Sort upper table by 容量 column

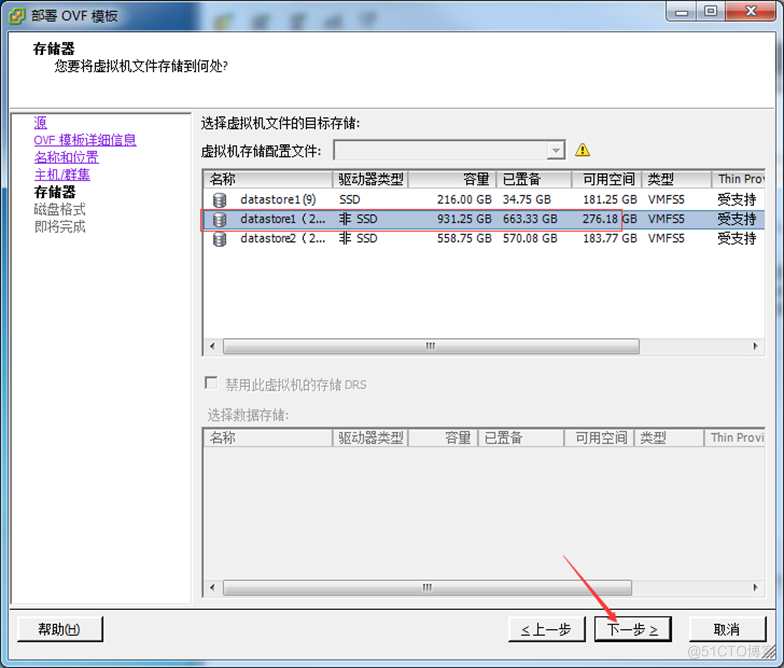452,179
